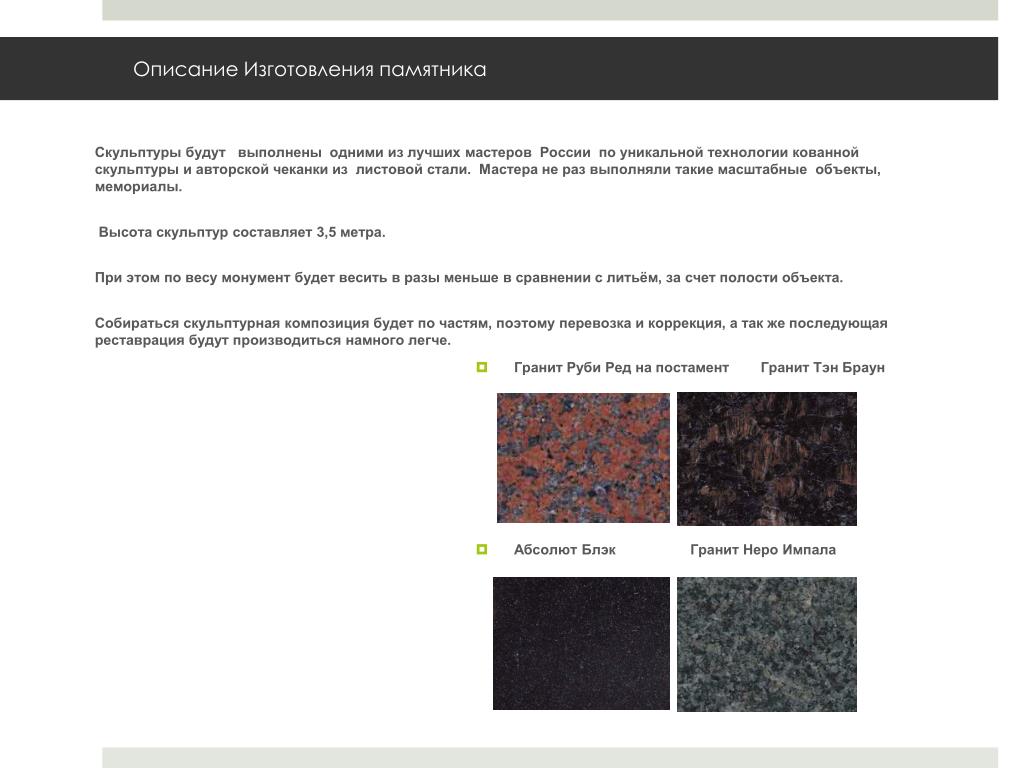The height and width of the screenshot is (768, 1024).
Task: Click paragraph starting Собираться скульптурная композиция
Action: [x=491, y=332]
